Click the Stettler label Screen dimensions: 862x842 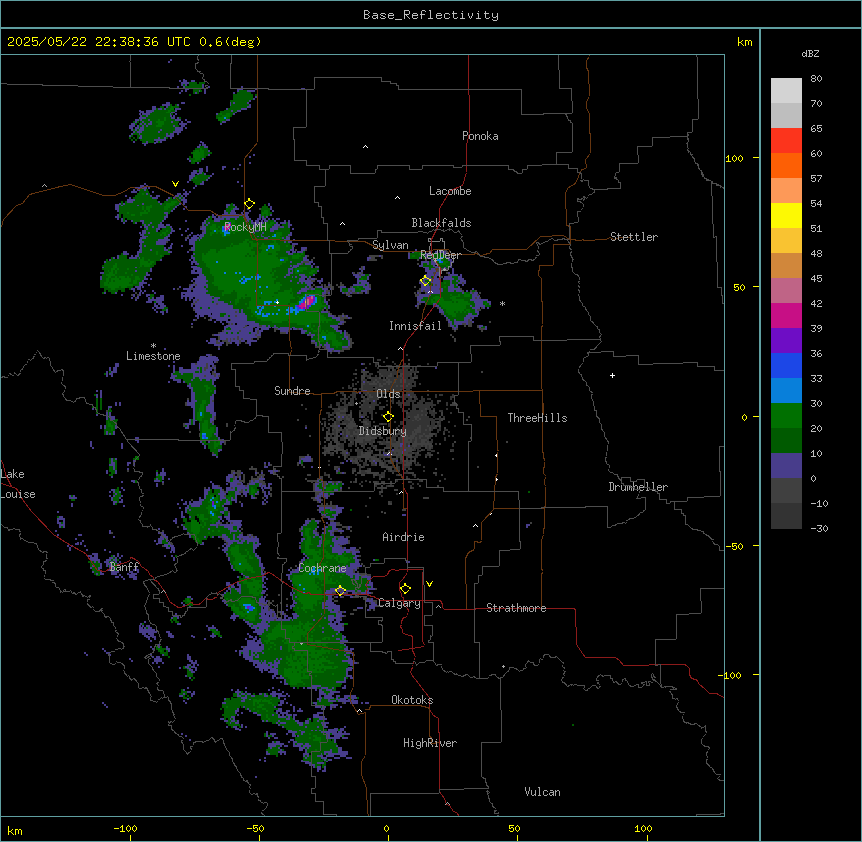pos(634,237)
